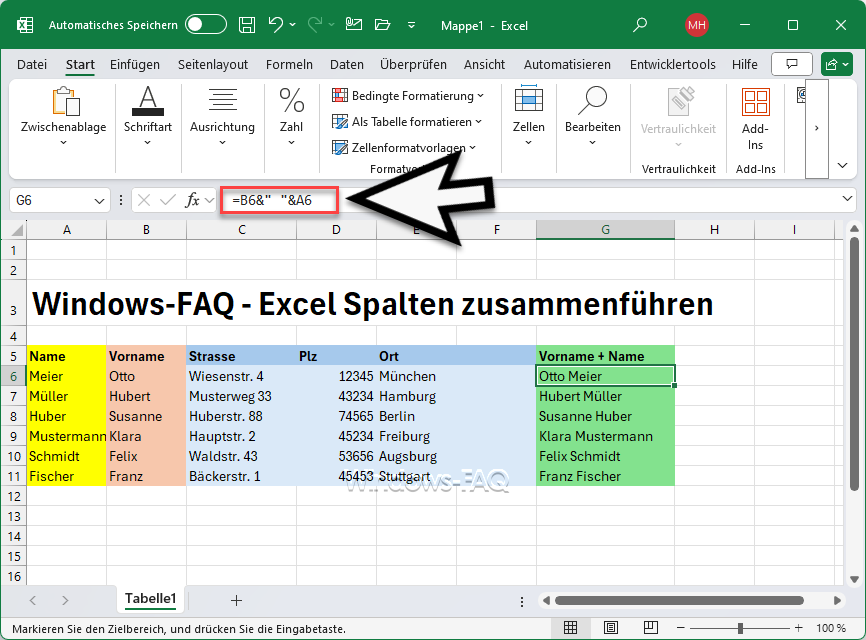The width and height of the screenshot is (866, 640).
Task: Collapse the ribbon using the chevron
Action: pos(842,165)
